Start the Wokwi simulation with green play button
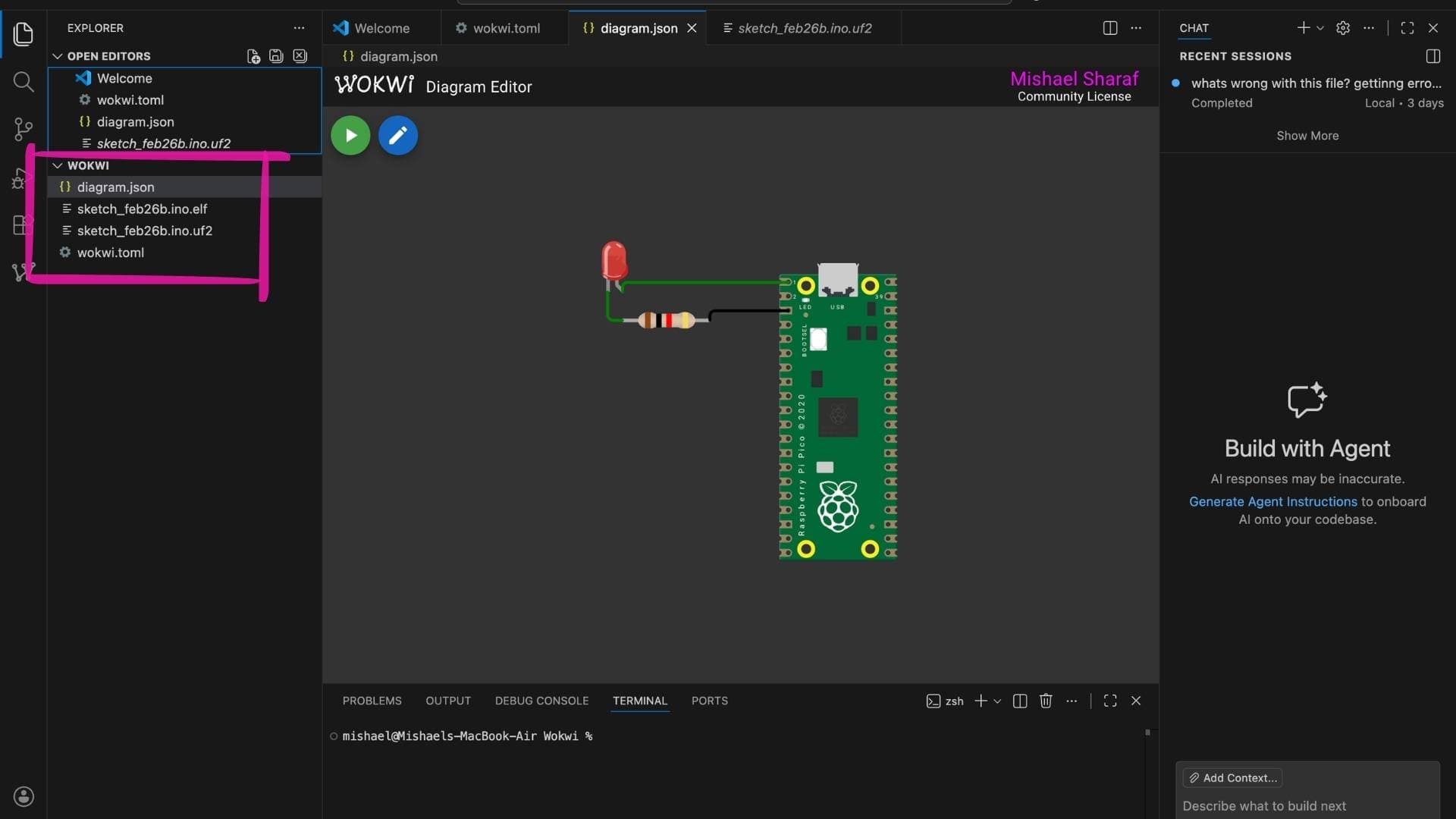 pos(350,136)
